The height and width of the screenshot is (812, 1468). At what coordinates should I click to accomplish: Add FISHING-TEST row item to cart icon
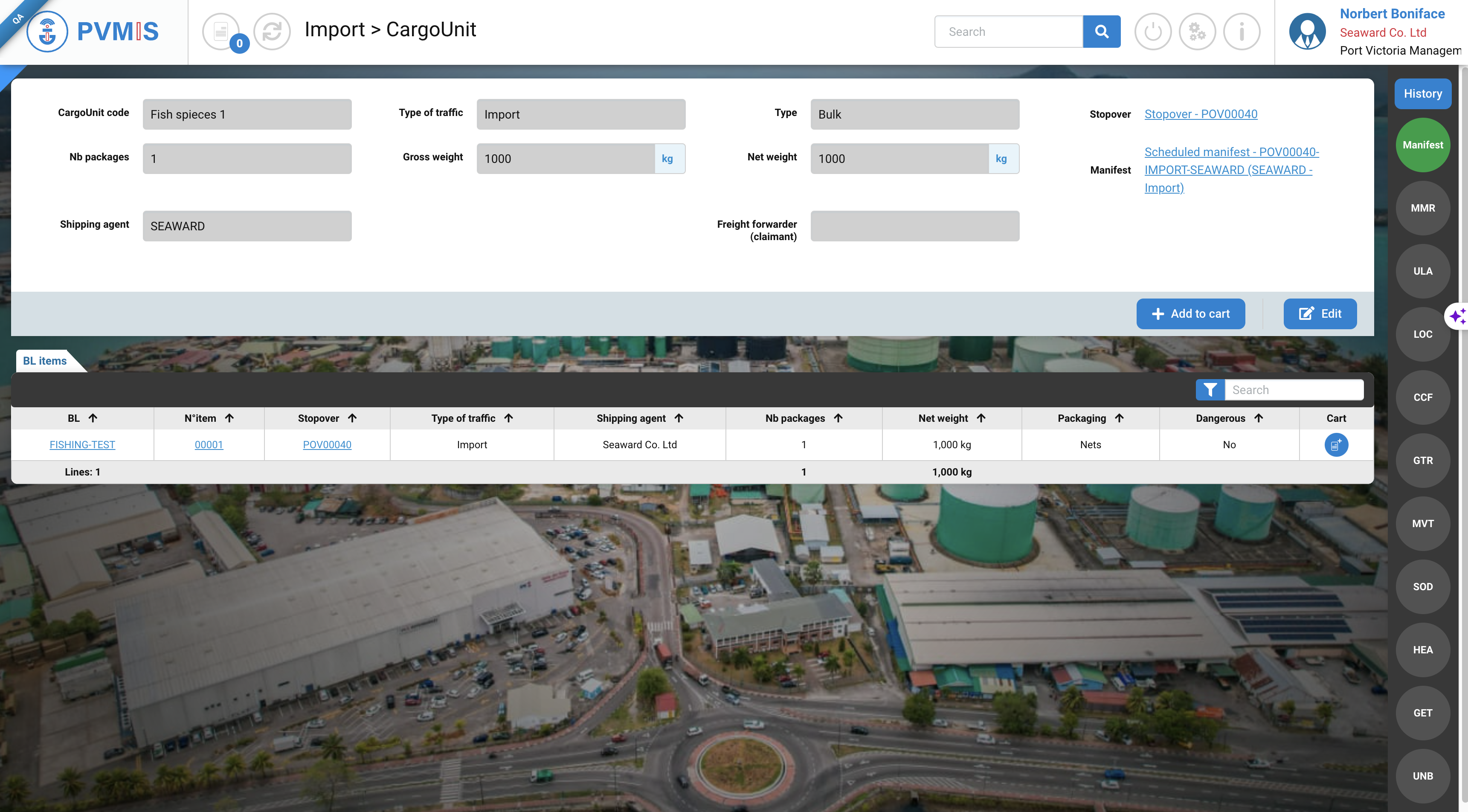point(1336,445)
